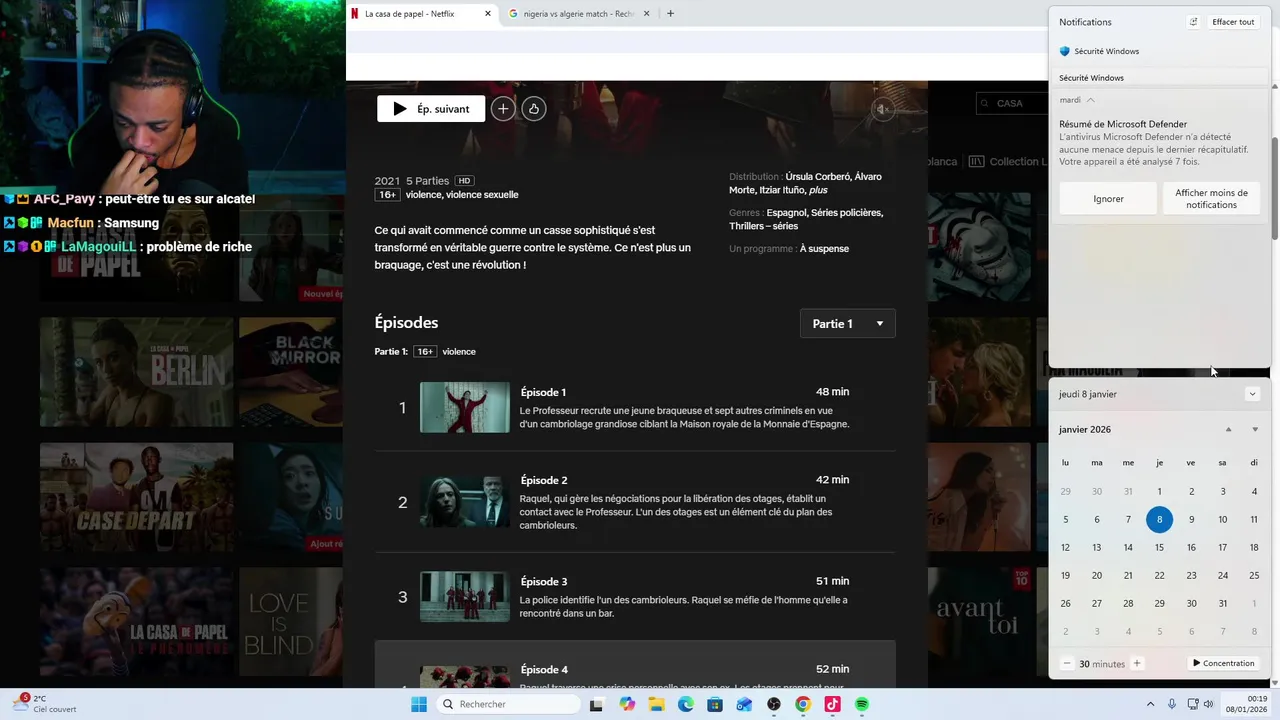Launch Copilot from the taskbar
The height and width of the screenshot is (720, 1280).
point(627,705)
